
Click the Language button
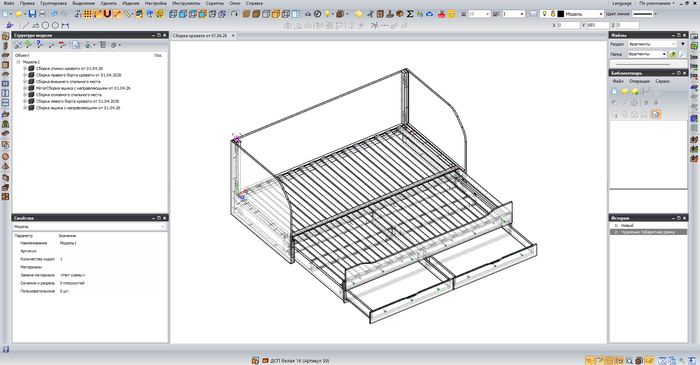coord(622,3)
